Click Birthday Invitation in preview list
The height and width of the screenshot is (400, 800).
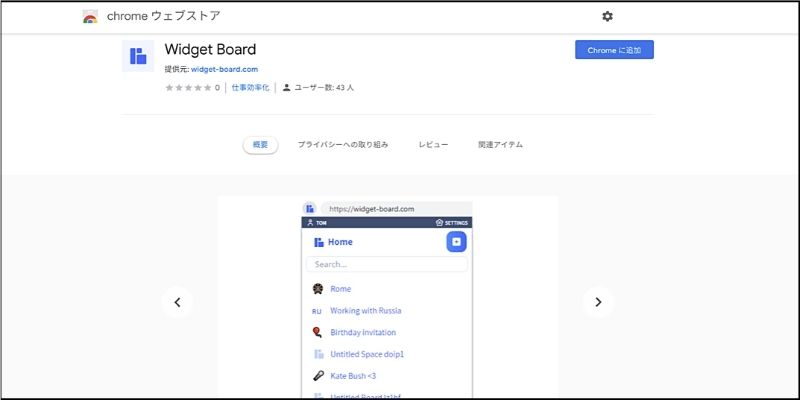click(363, 333)
